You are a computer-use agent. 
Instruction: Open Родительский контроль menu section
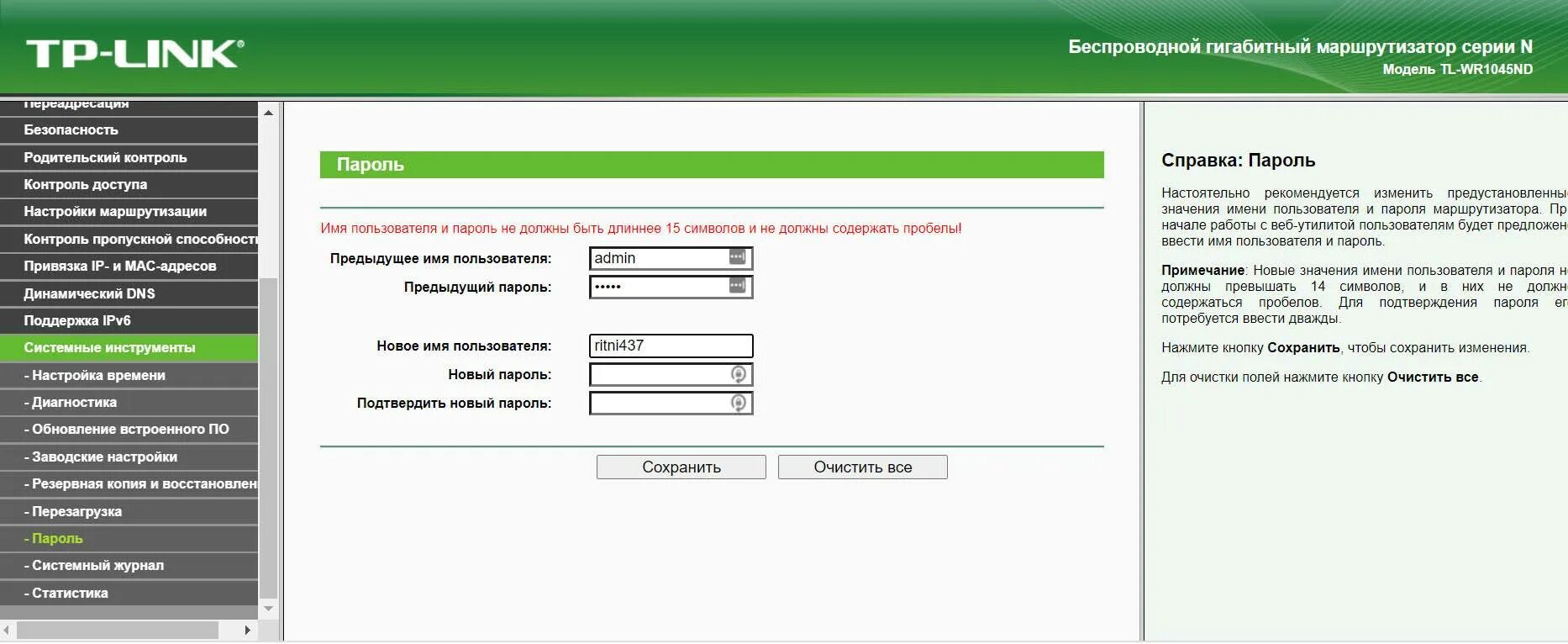pos(129,157)
